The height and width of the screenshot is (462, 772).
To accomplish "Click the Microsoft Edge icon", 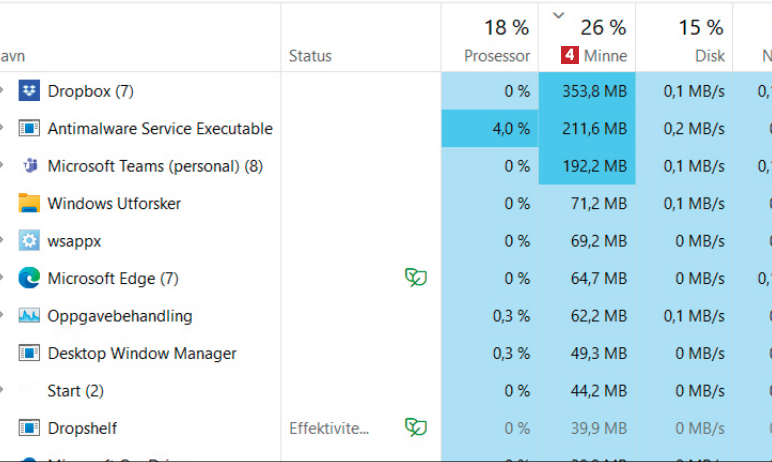I will point(28,278).
